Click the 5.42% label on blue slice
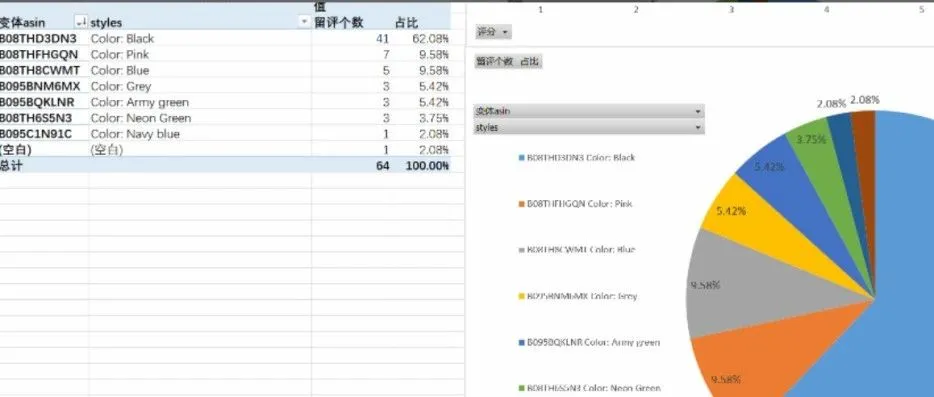Screen dimensions: 934x397 770,167
